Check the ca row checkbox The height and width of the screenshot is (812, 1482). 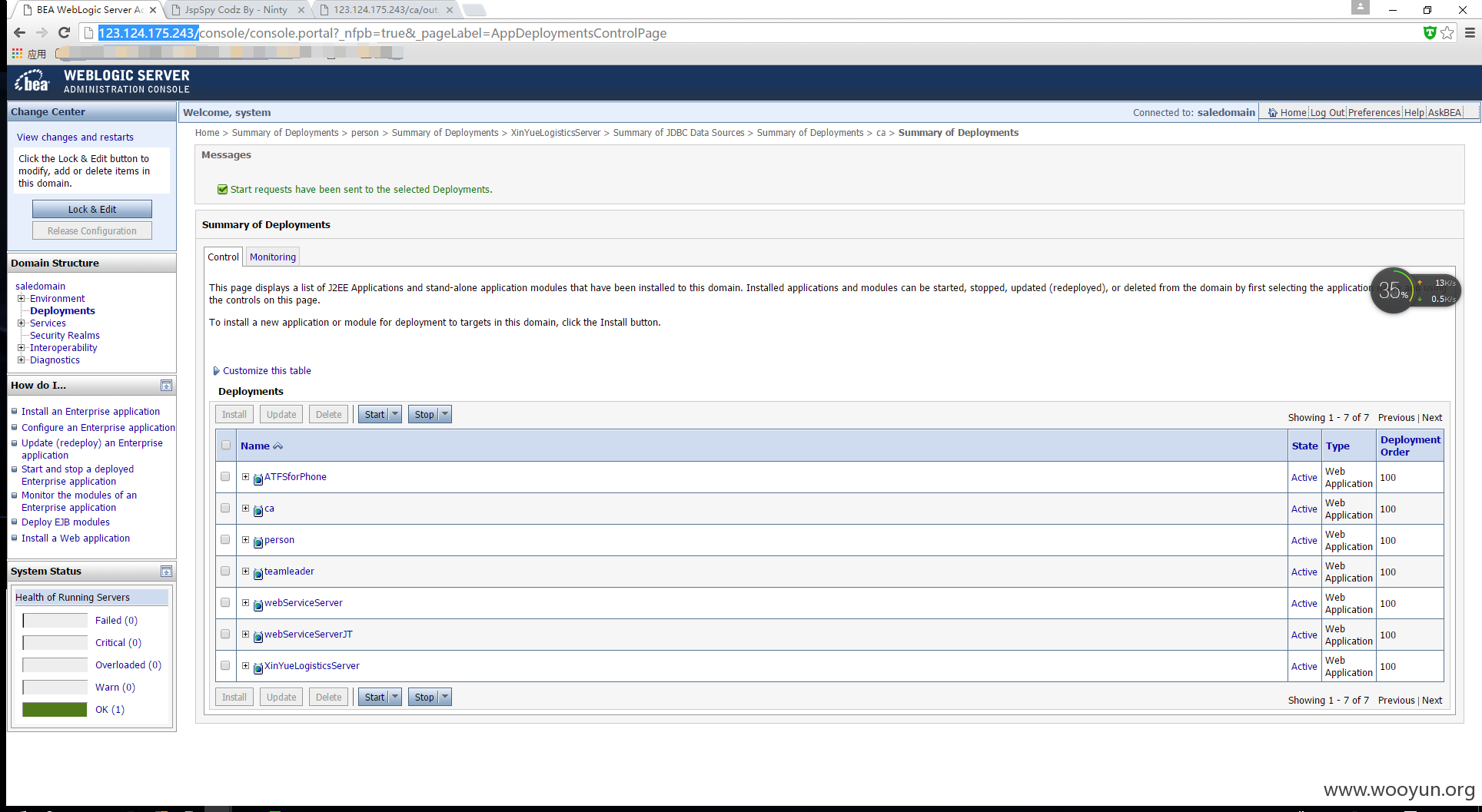click(x=225, y=508)
